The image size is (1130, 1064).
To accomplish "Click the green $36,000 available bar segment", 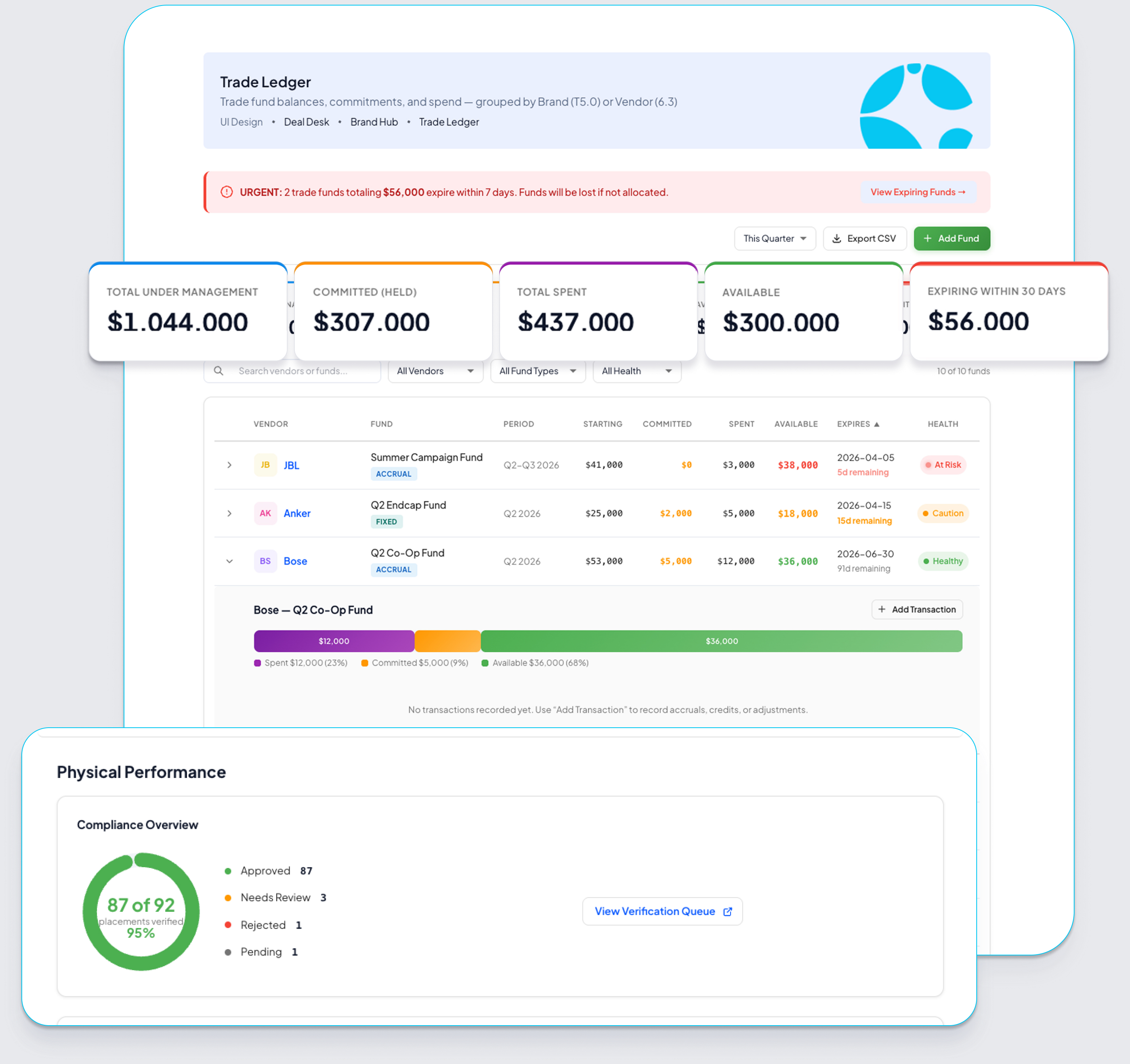I will pyautogui.click(x=722, y=641).
